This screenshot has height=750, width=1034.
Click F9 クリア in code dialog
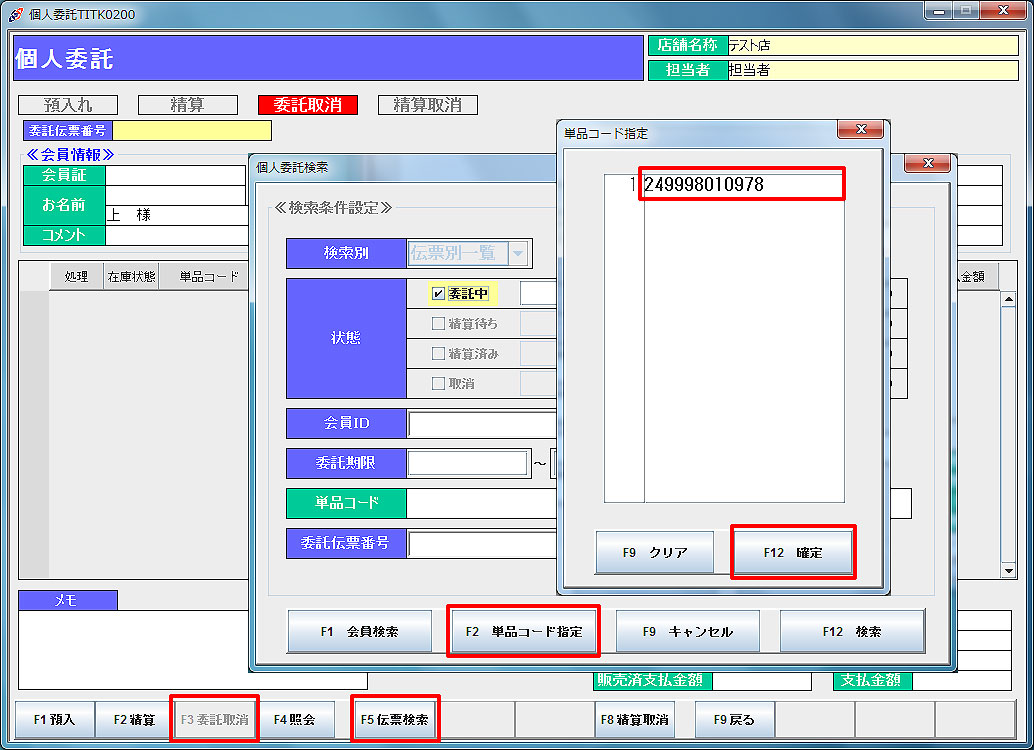[655, 552]
